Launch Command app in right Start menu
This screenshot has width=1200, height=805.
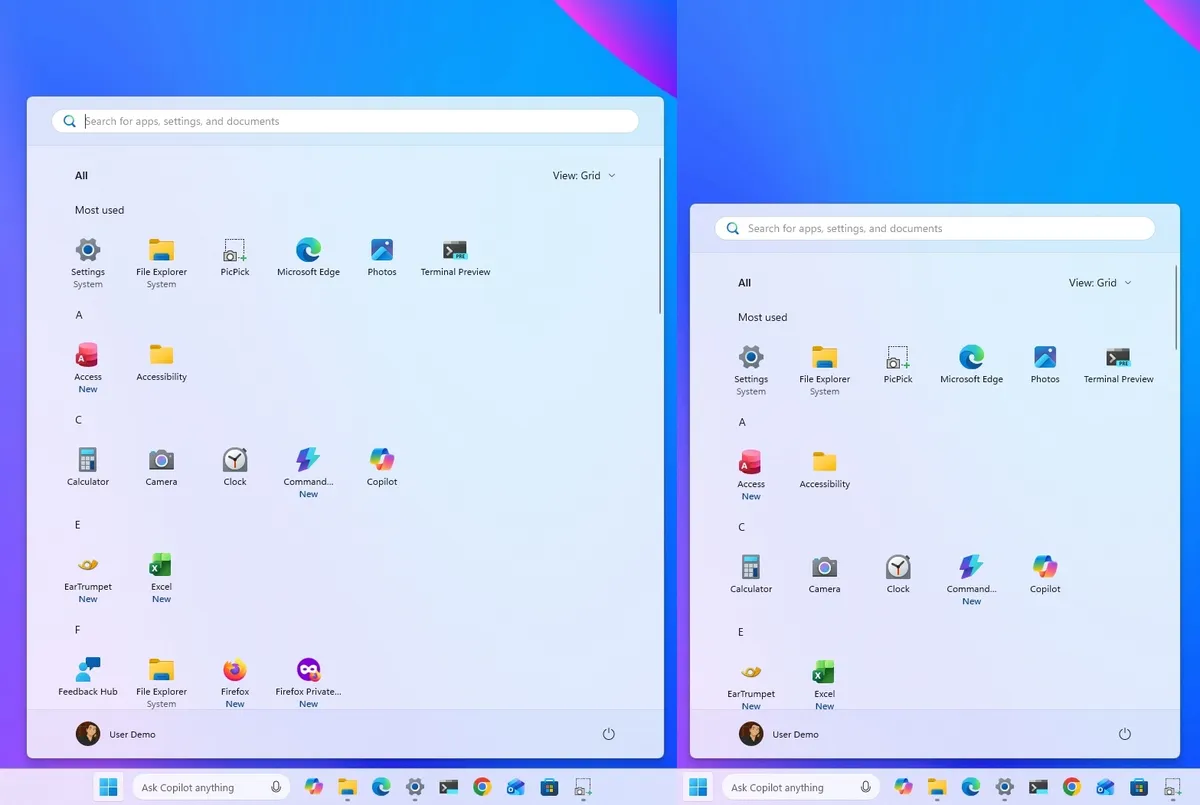click(971, 580)
